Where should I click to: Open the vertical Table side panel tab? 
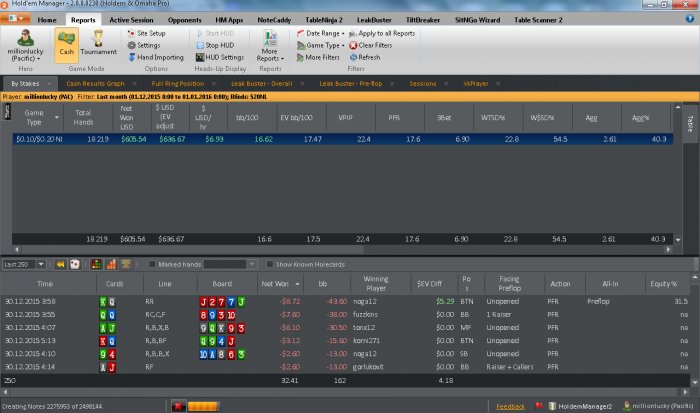pyautogui.click(x=690, y=124)
